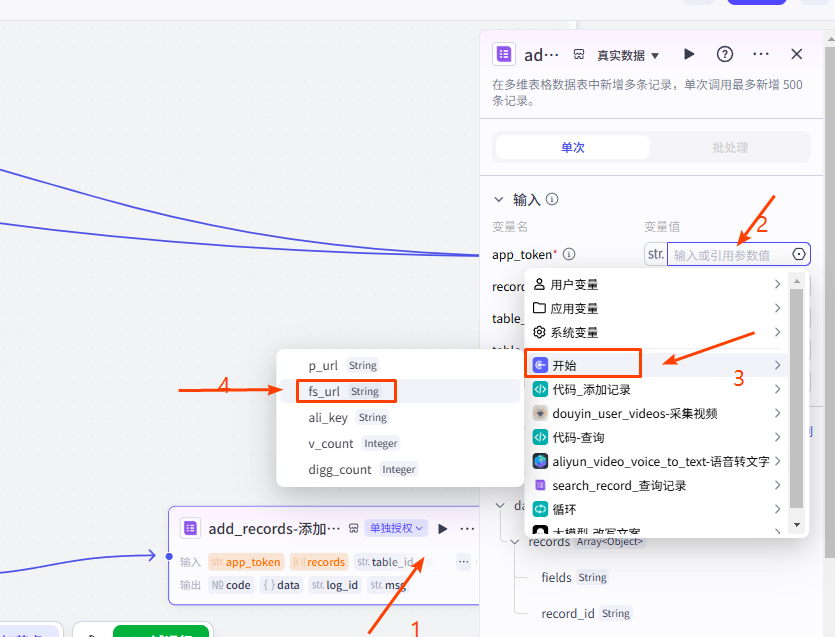Image resolution: width=835 pixels, height=637 pixels.
Task: Click the add_records plugin icon in panel header
Action: click(504, 54)
